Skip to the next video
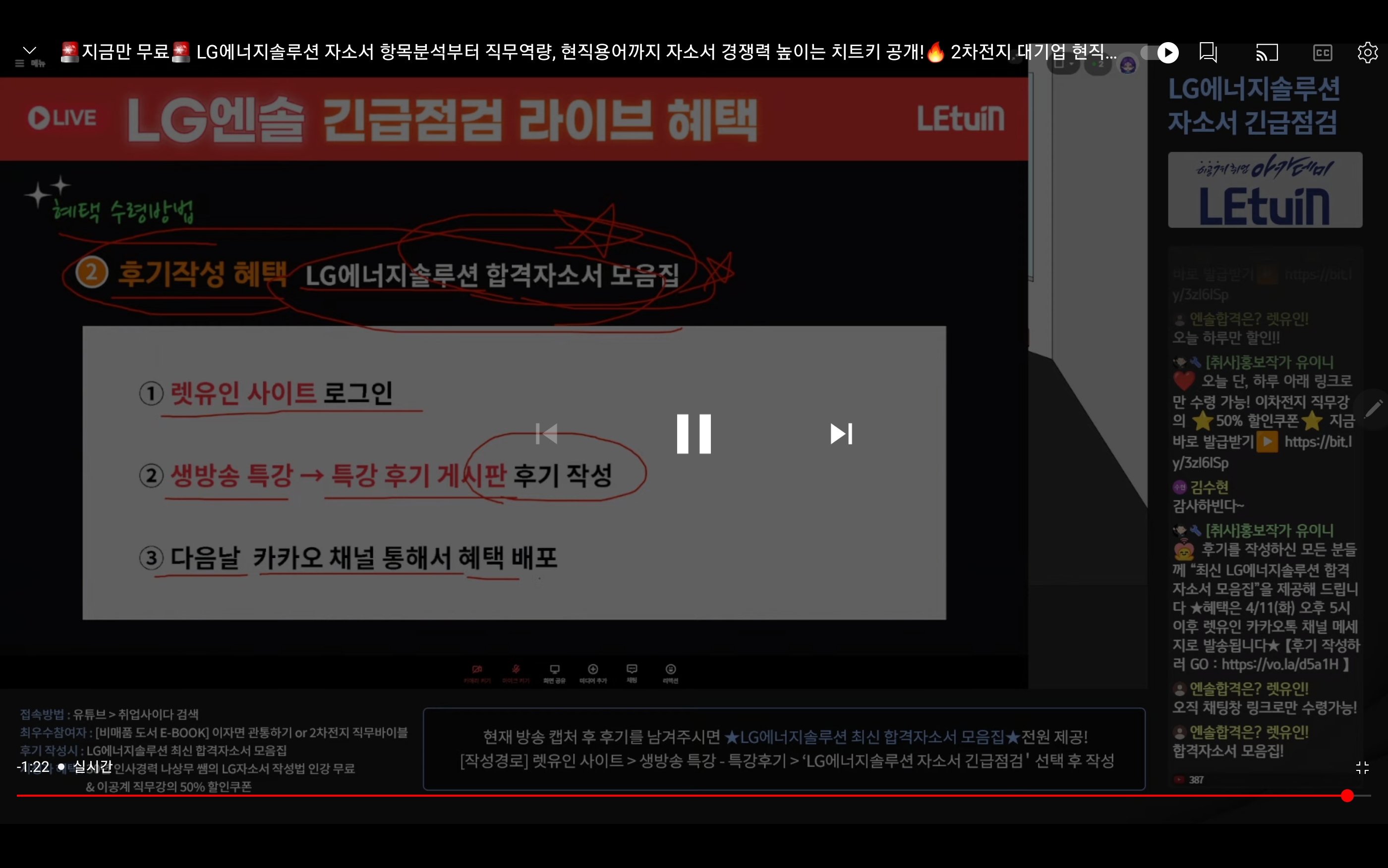This screenshot has width=1388, height=868. [x=841, y=434]
